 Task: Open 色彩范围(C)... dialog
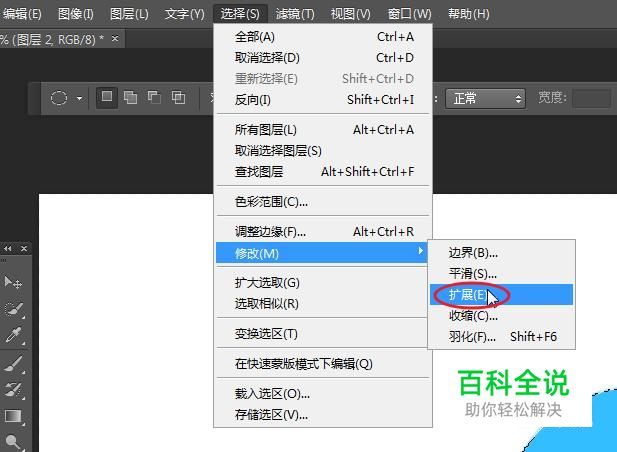pos(323,202)
